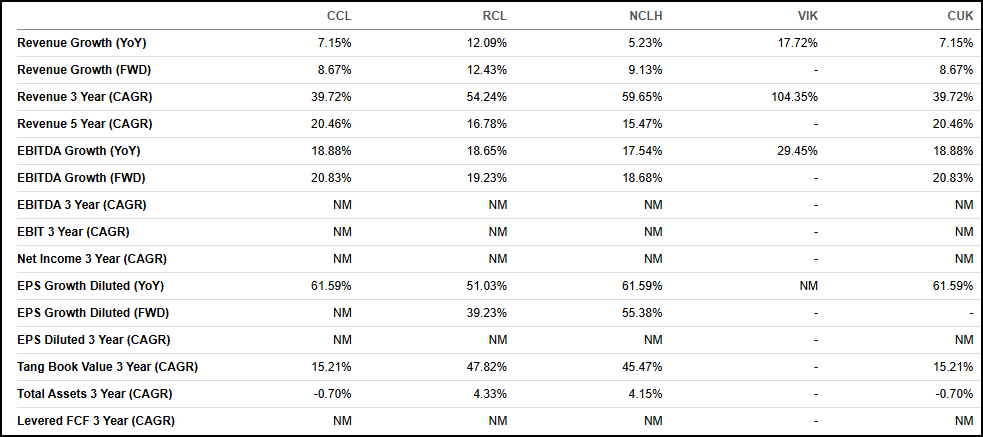Click VIK's 104.35% revenue 3 year value
Viewport: 983px width, 437px height.
[x=795, y=97]
